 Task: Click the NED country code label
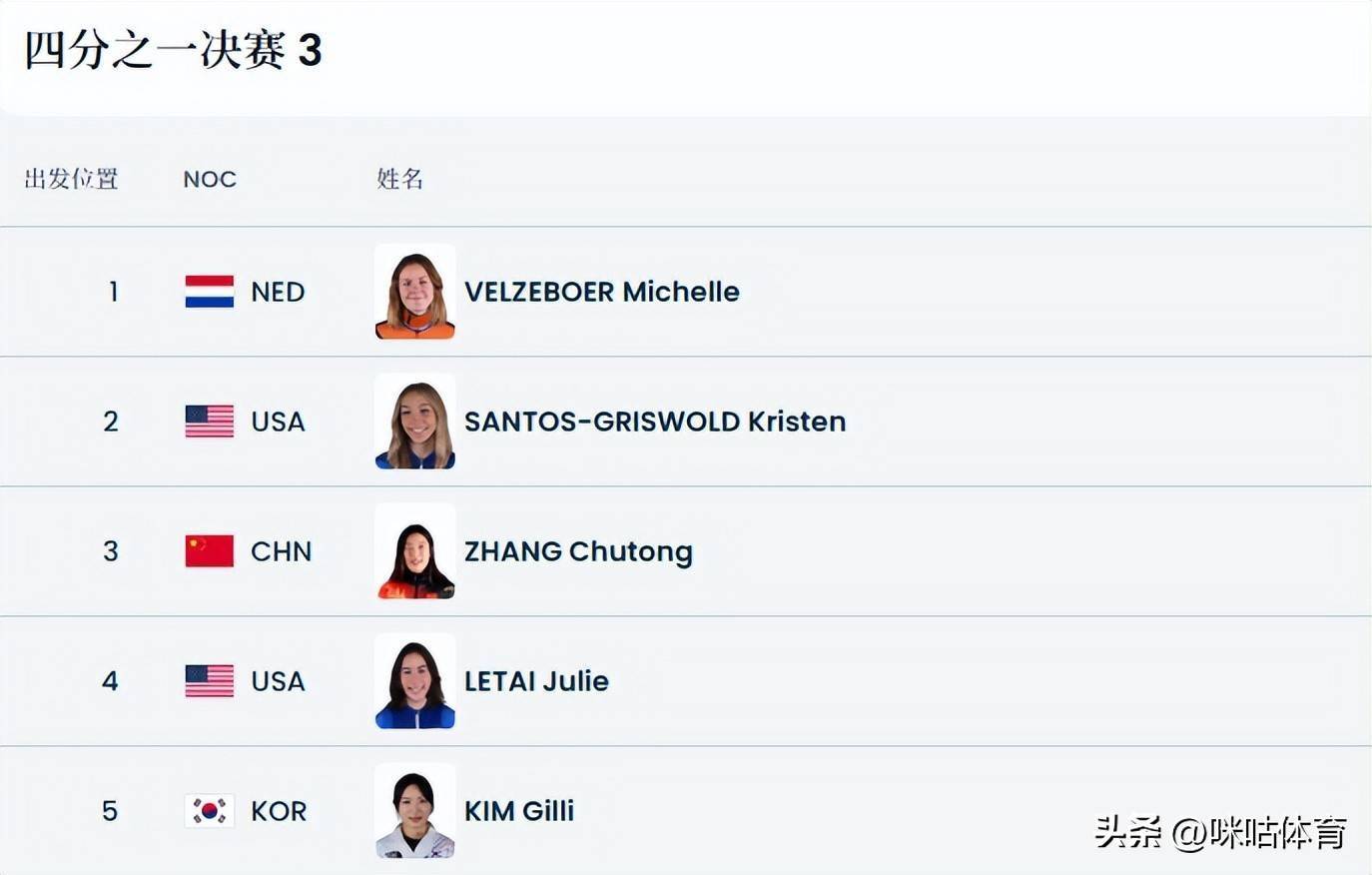click(x=278, y=292)
